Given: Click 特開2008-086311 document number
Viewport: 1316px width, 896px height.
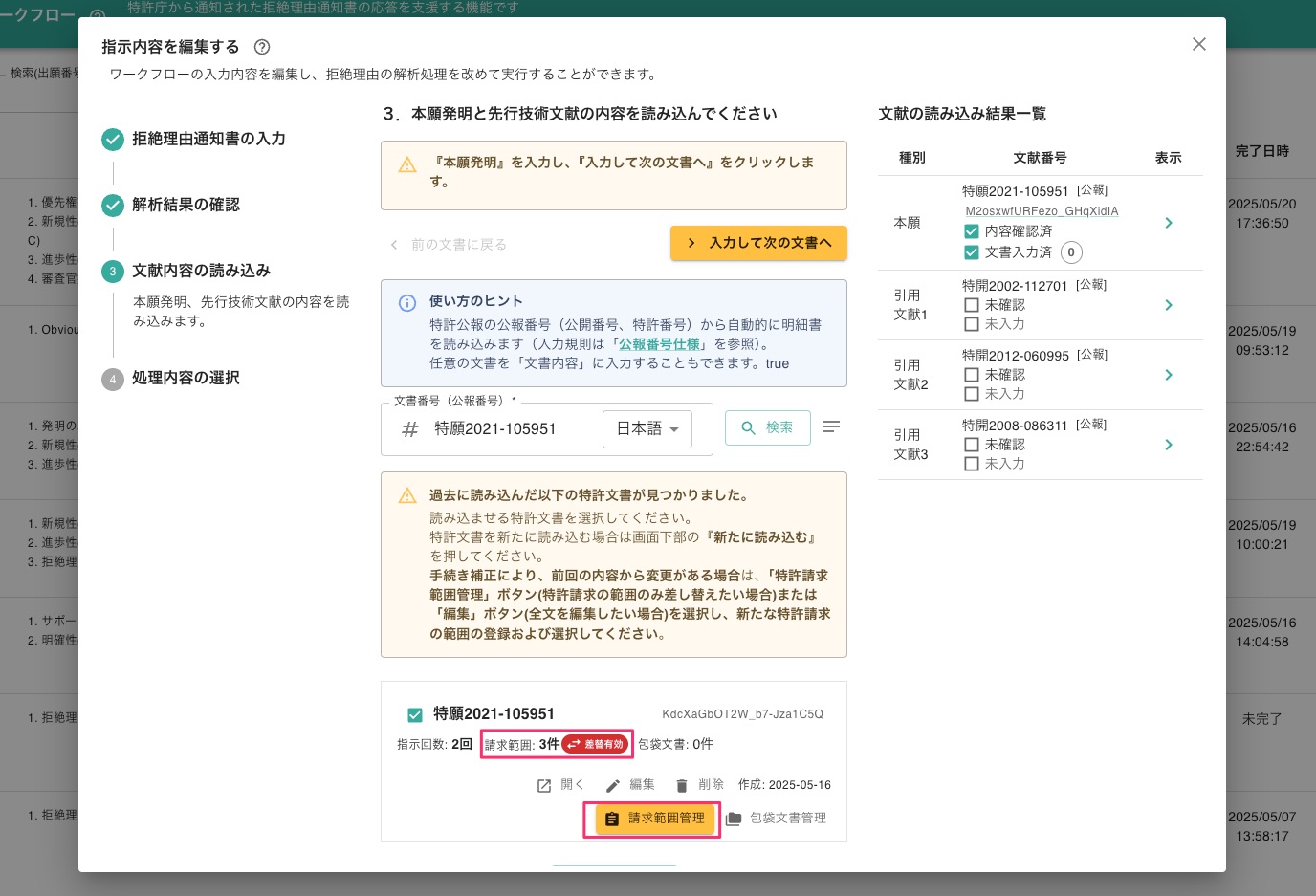Looking at the screenshot, I should coord(1015,426).
